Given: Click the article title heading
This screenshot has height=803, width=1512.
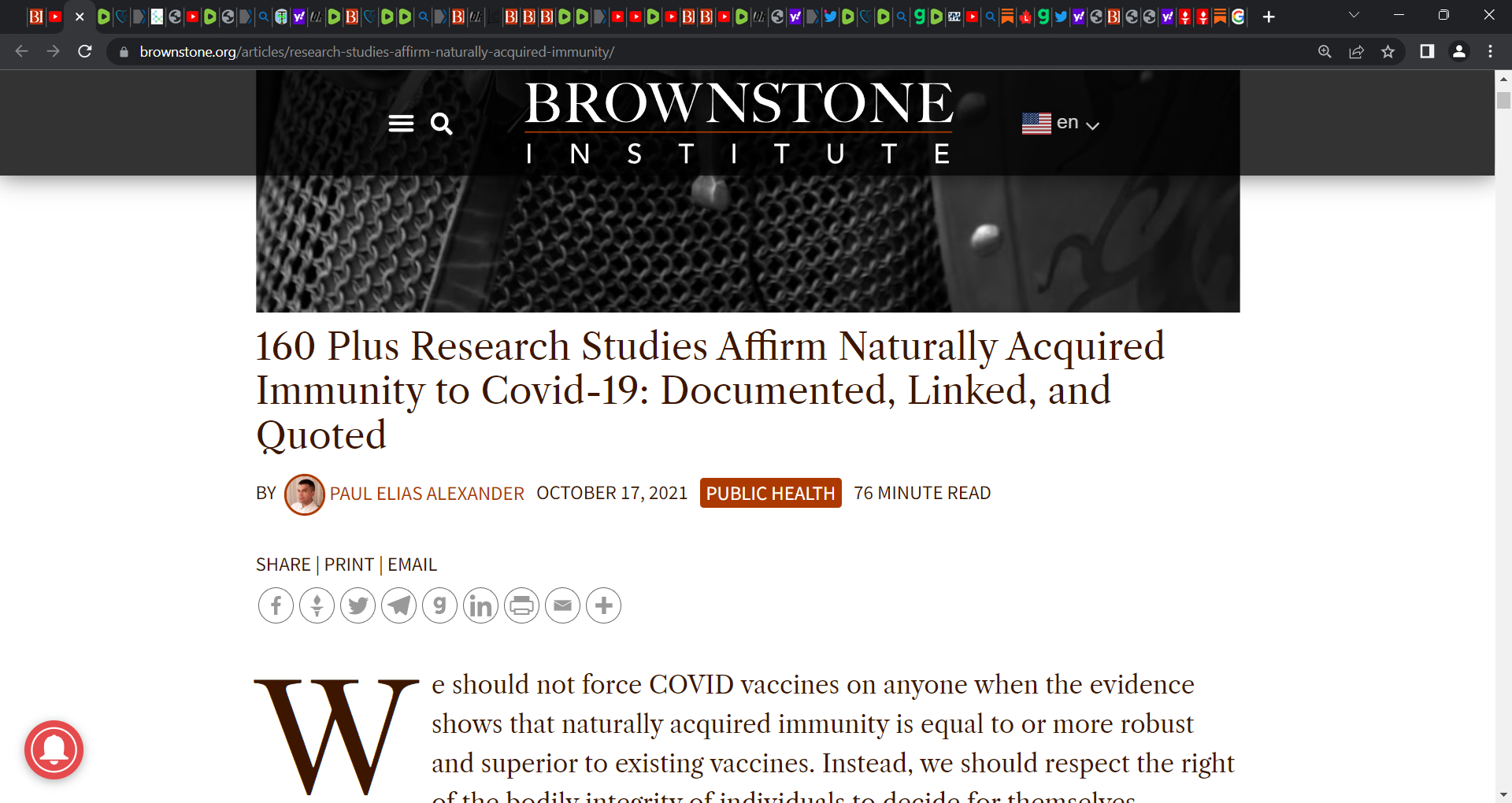Looking at the screenshot, I should (x=710, y=390).
